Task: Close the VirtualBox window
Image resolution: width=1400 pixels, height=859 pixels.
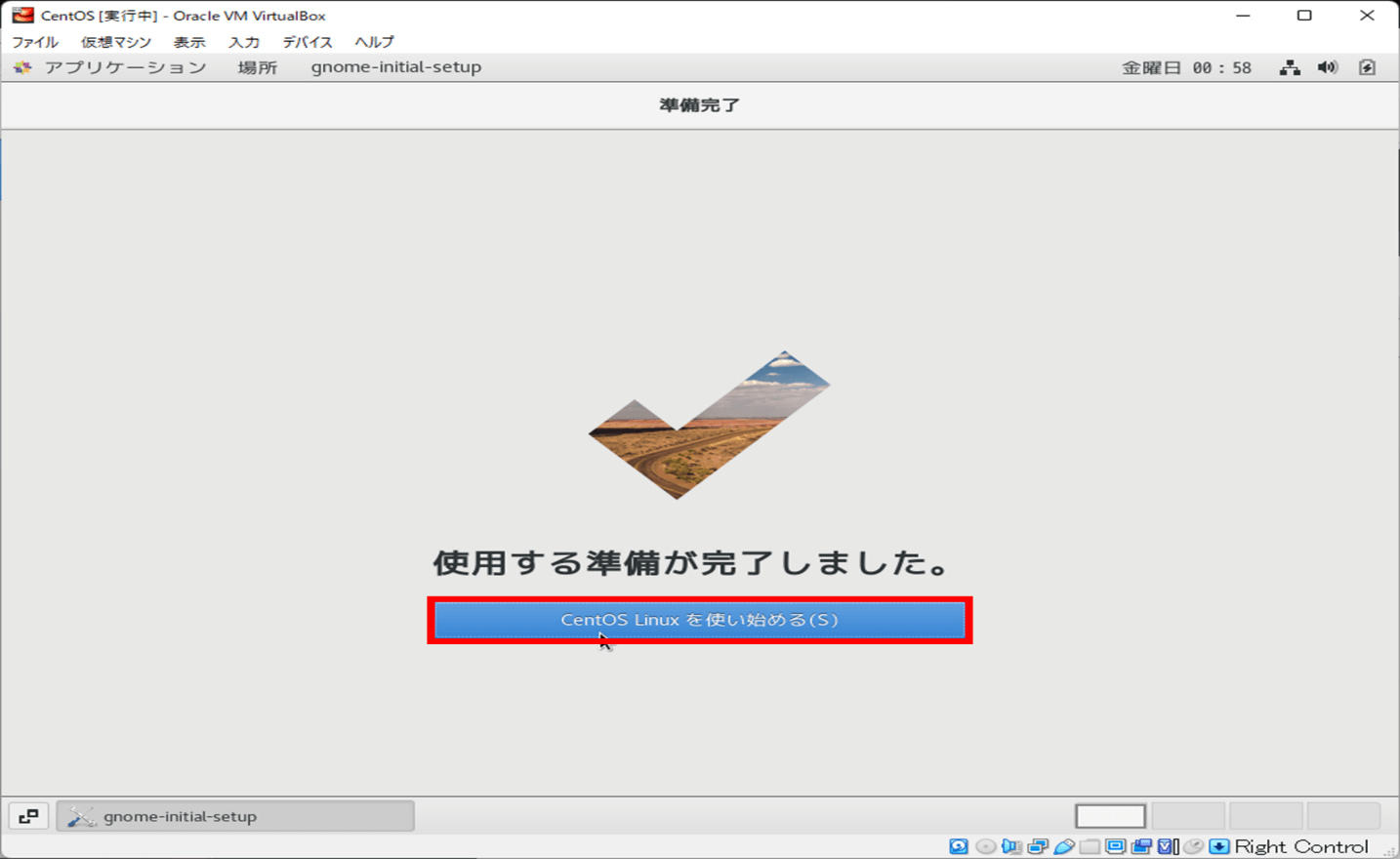Action: coord(1367,16)
